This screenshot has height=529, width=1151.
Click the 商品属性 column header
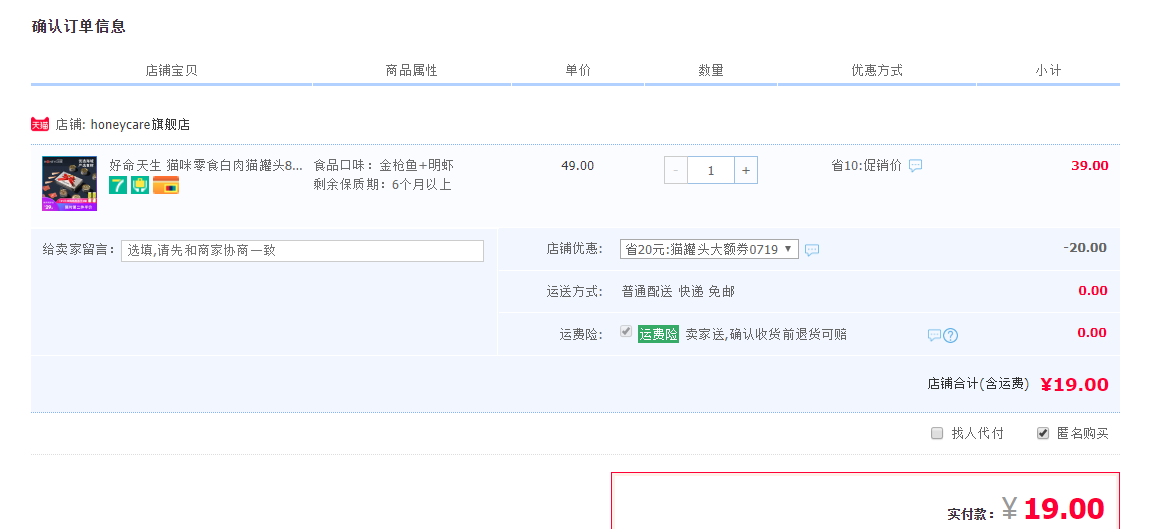[412, 70]
